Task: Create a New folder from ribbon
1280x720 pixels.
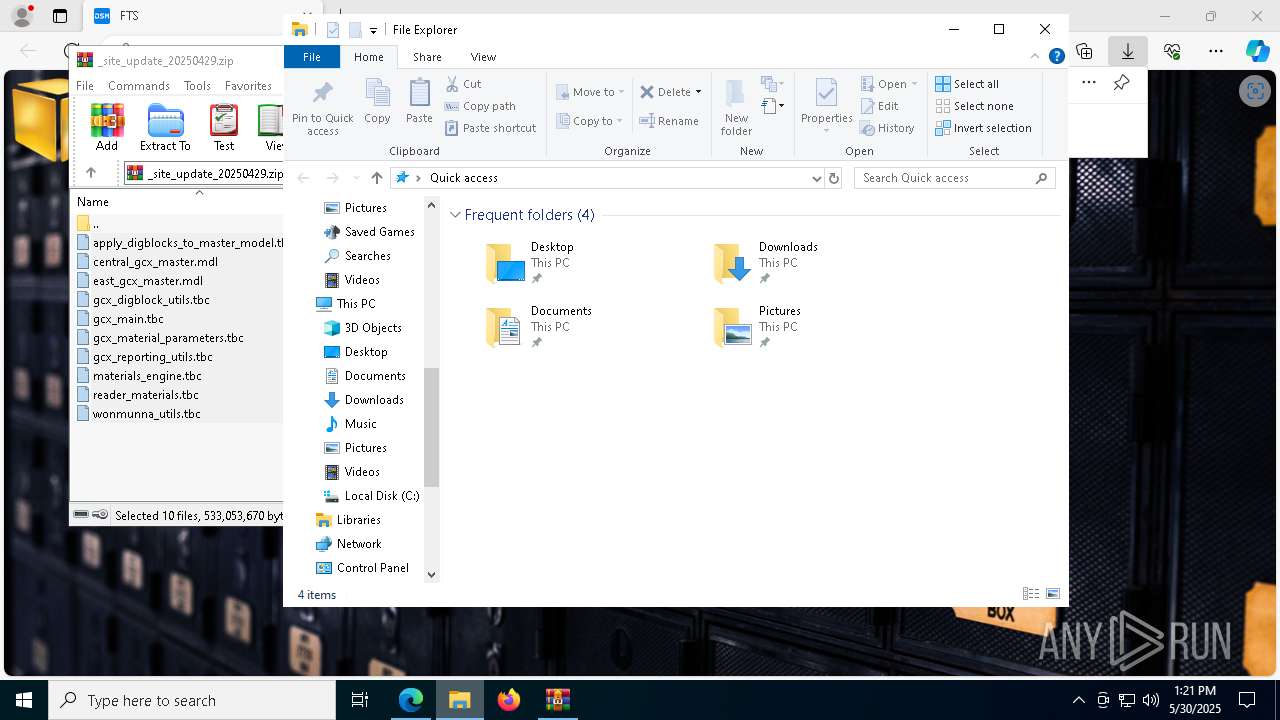Action: (x=736, y=108)
